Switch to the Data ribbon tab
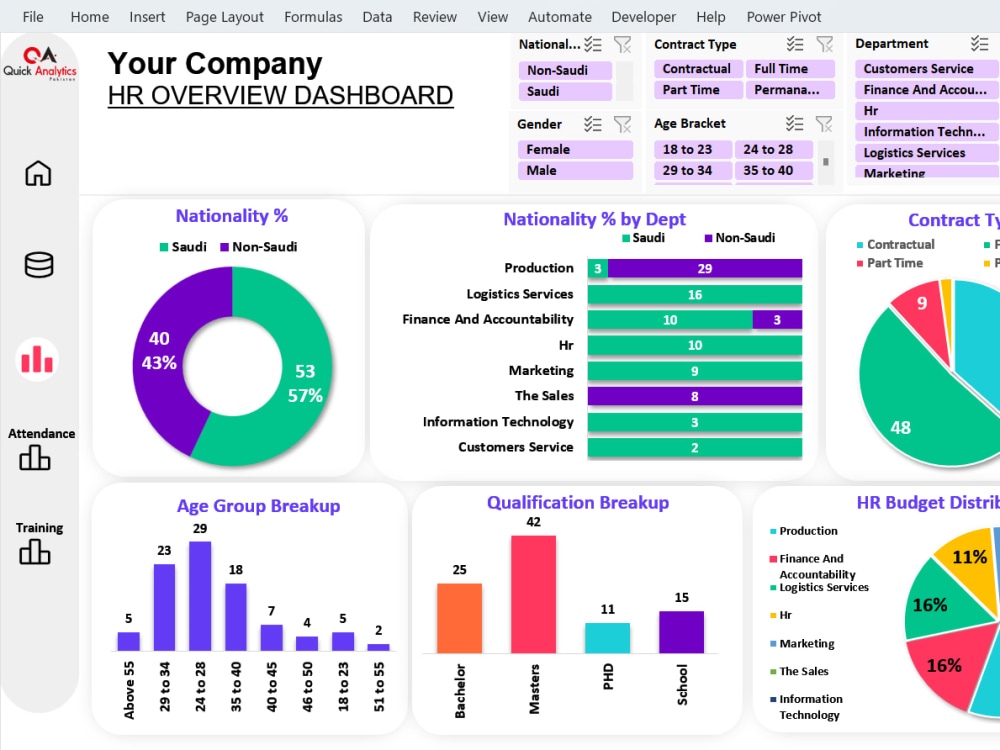The height and width of the screenshot is (750, 1000). 377,16
